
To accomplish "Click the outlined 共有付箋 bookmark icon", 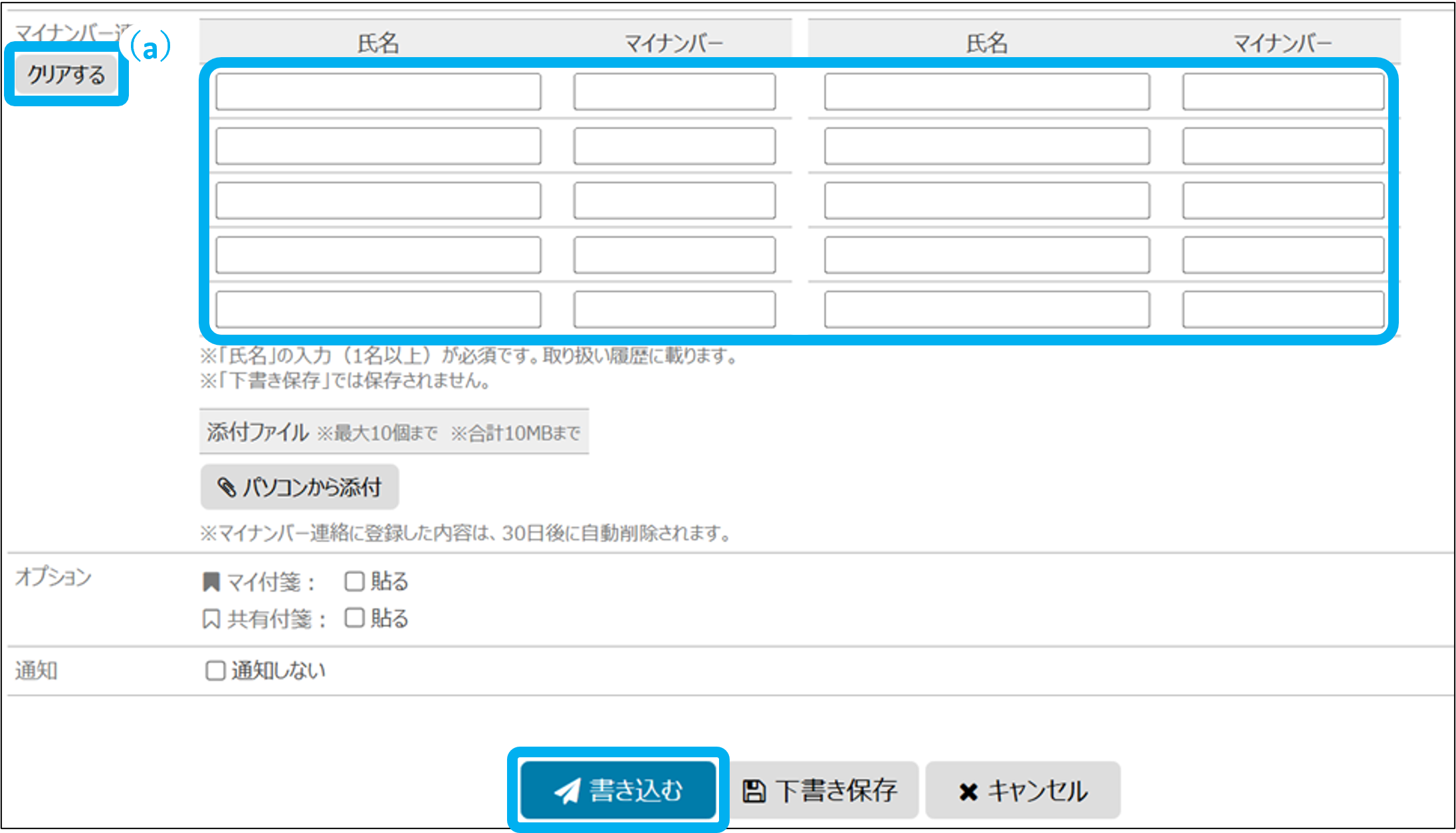I will (211, 619).
